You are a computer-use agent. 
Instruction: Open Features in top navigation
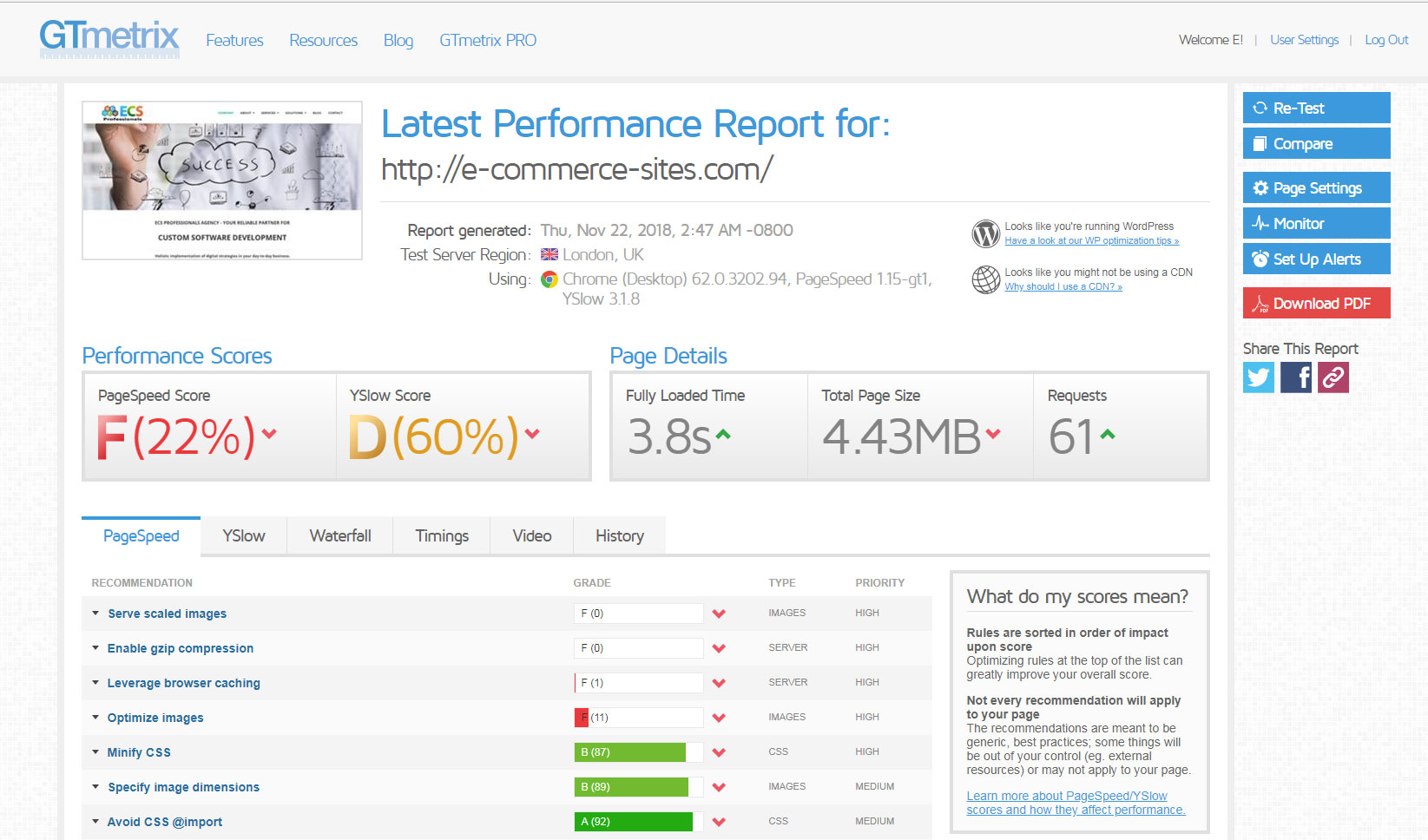(x=234, y=40)
